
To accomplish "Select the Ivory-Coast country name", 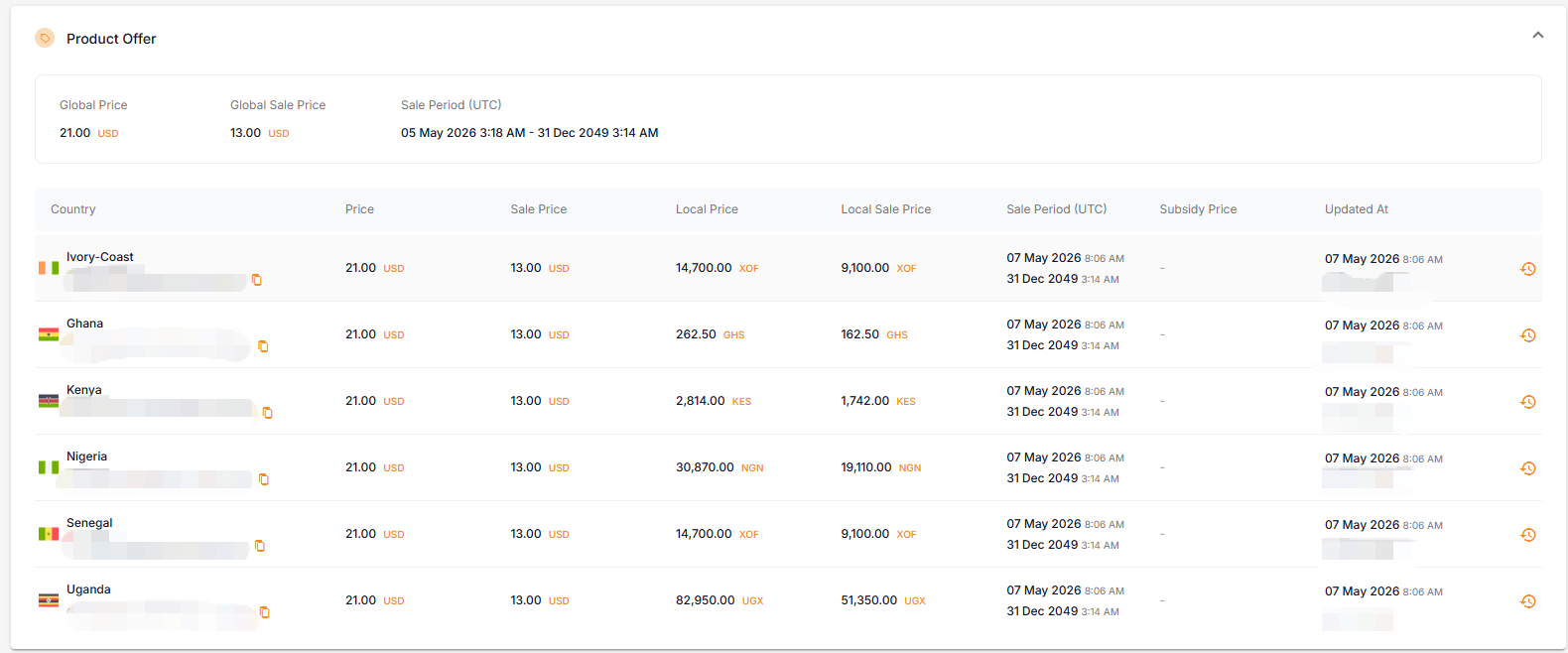I will coord(100,257).
